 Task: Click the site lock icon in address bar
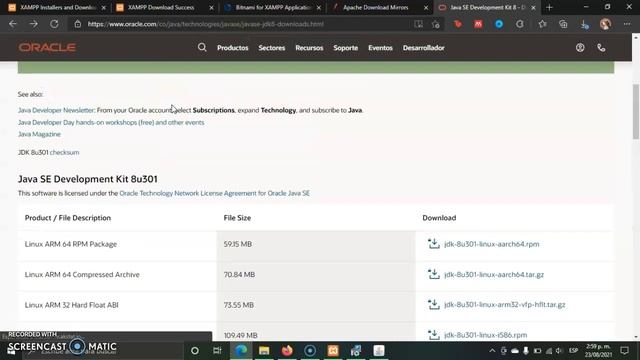pyautogui.click(x=78, y=24)
